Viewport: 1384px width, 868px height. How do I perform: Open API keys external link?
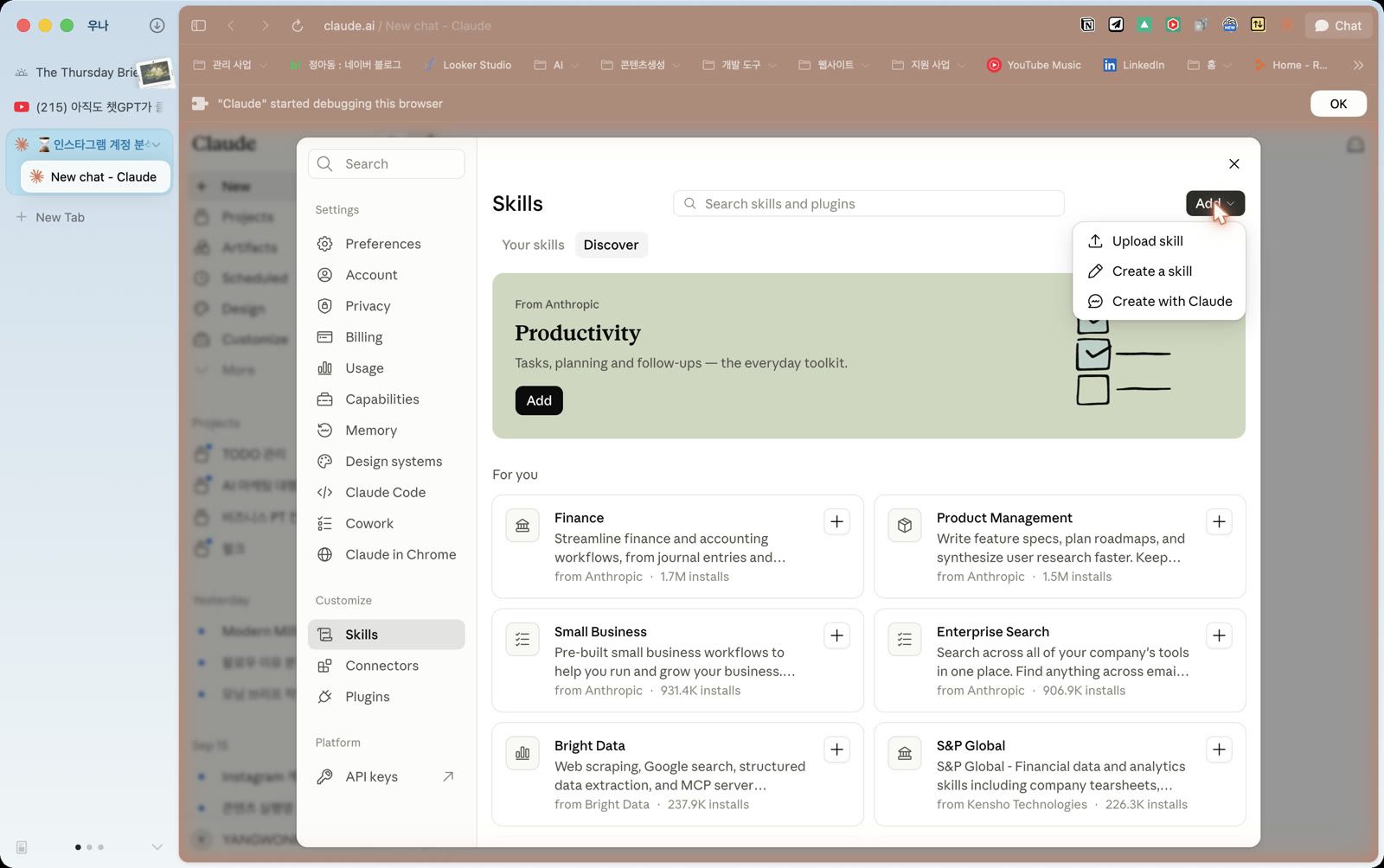pos(386,776)
